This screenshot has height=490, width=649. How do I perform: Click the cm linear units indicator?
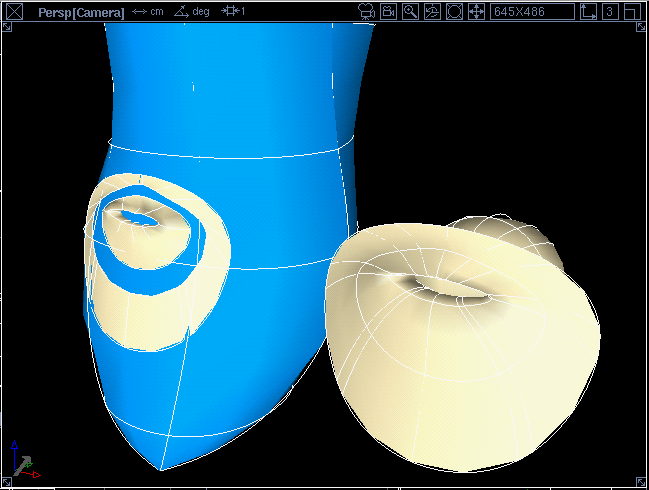(x=148, y=12)
